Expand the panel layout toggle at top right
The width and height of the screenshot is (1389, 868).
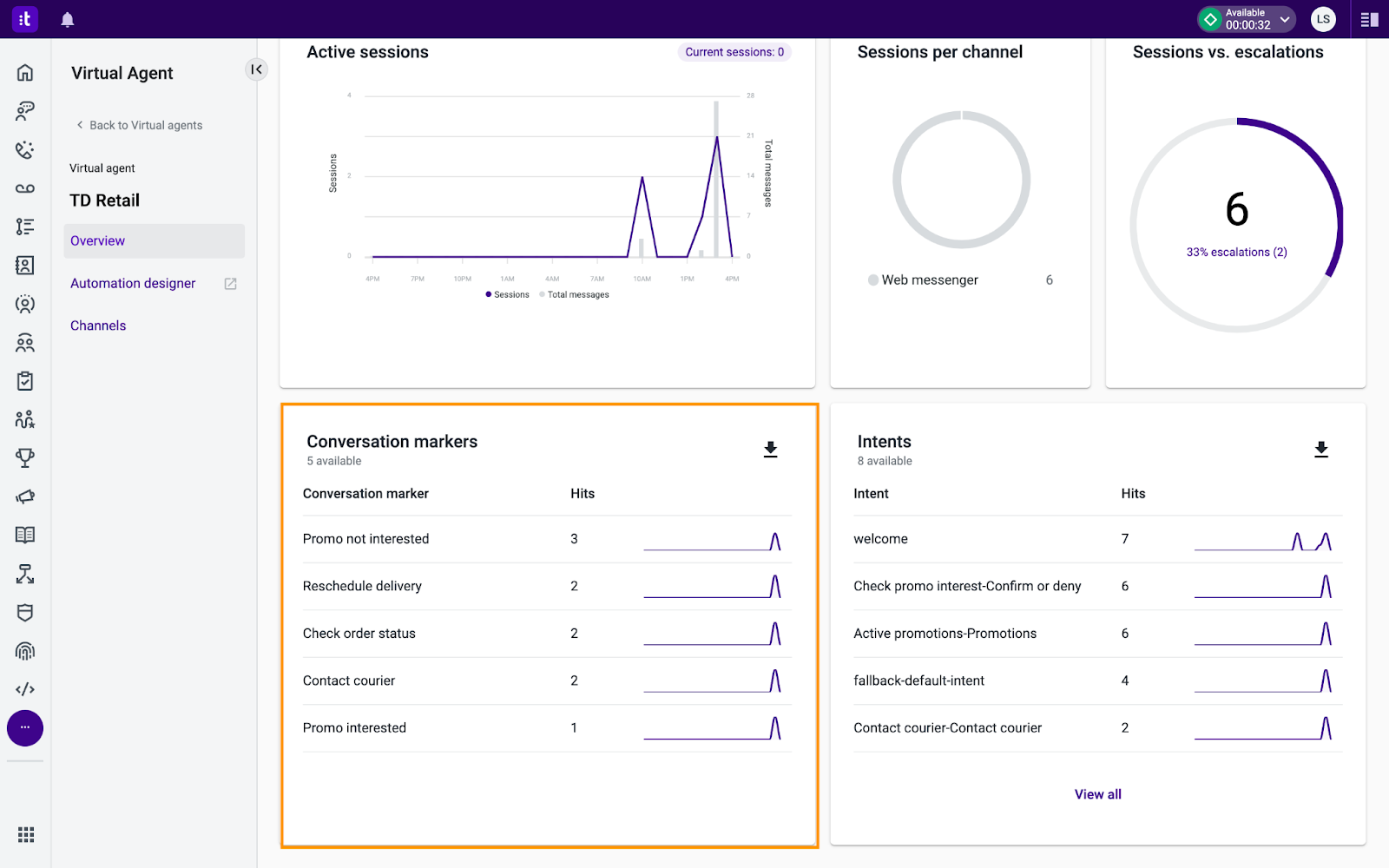click(1369, 18)
